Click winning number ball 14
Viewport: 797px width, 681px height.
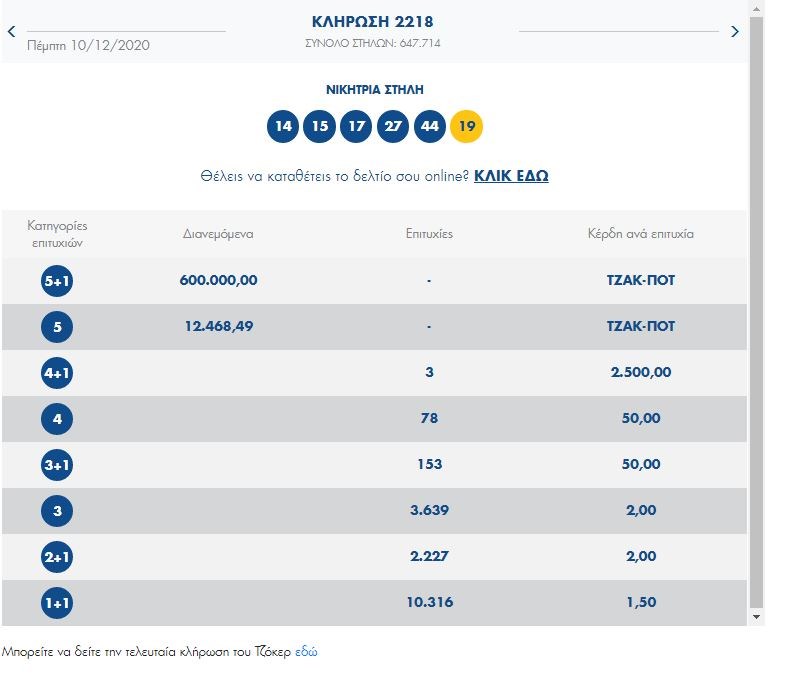click(x=284, y=126)
